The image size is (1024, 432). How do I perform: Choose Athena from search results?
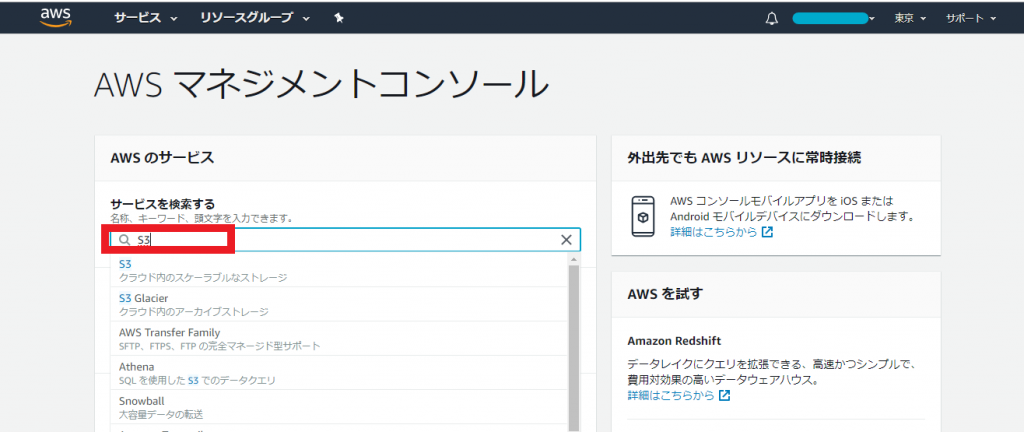339,373
